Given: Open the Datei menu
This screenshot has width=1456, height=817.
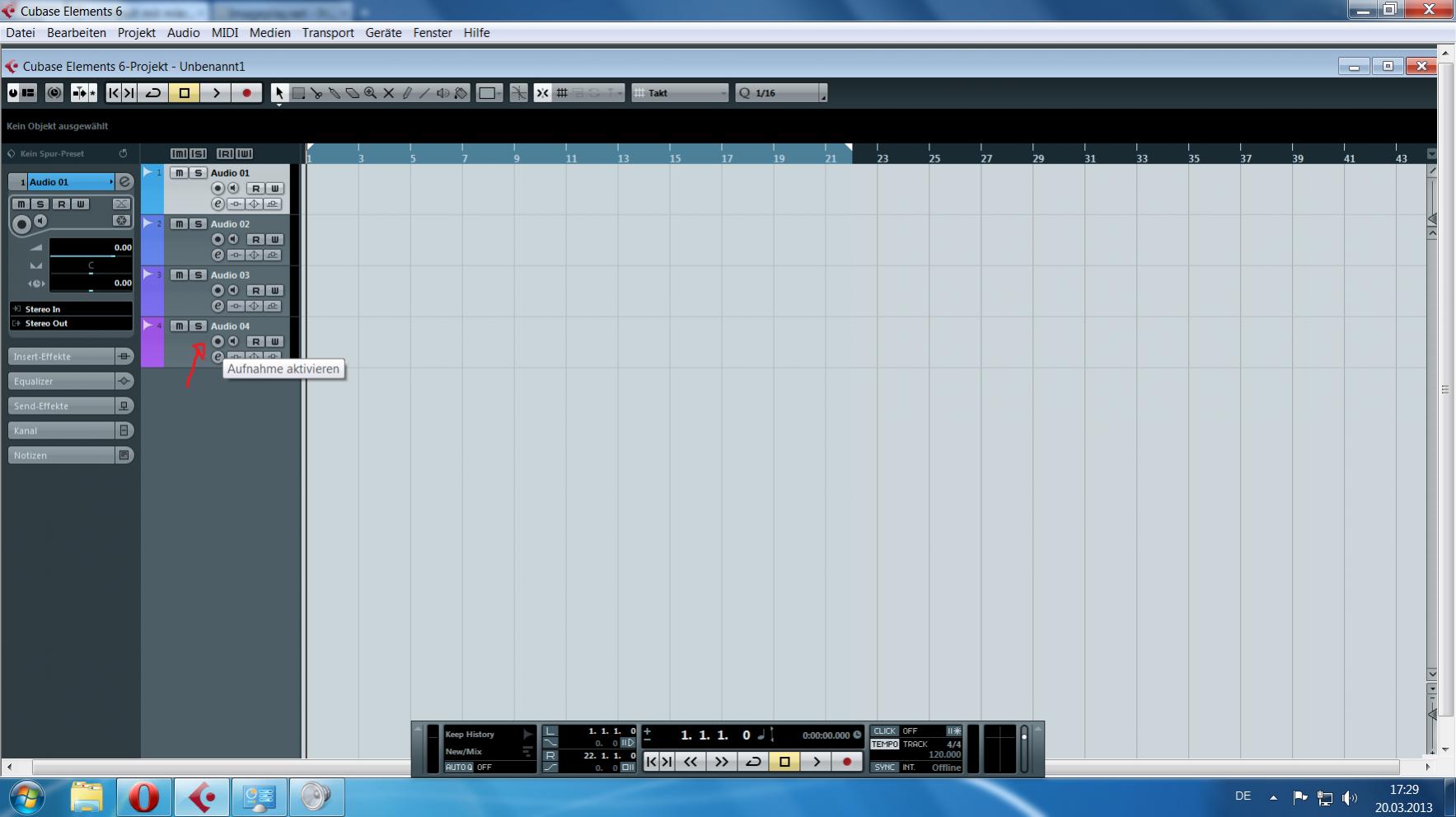Looking at the screenshot, I should click(x=21, y=33).
